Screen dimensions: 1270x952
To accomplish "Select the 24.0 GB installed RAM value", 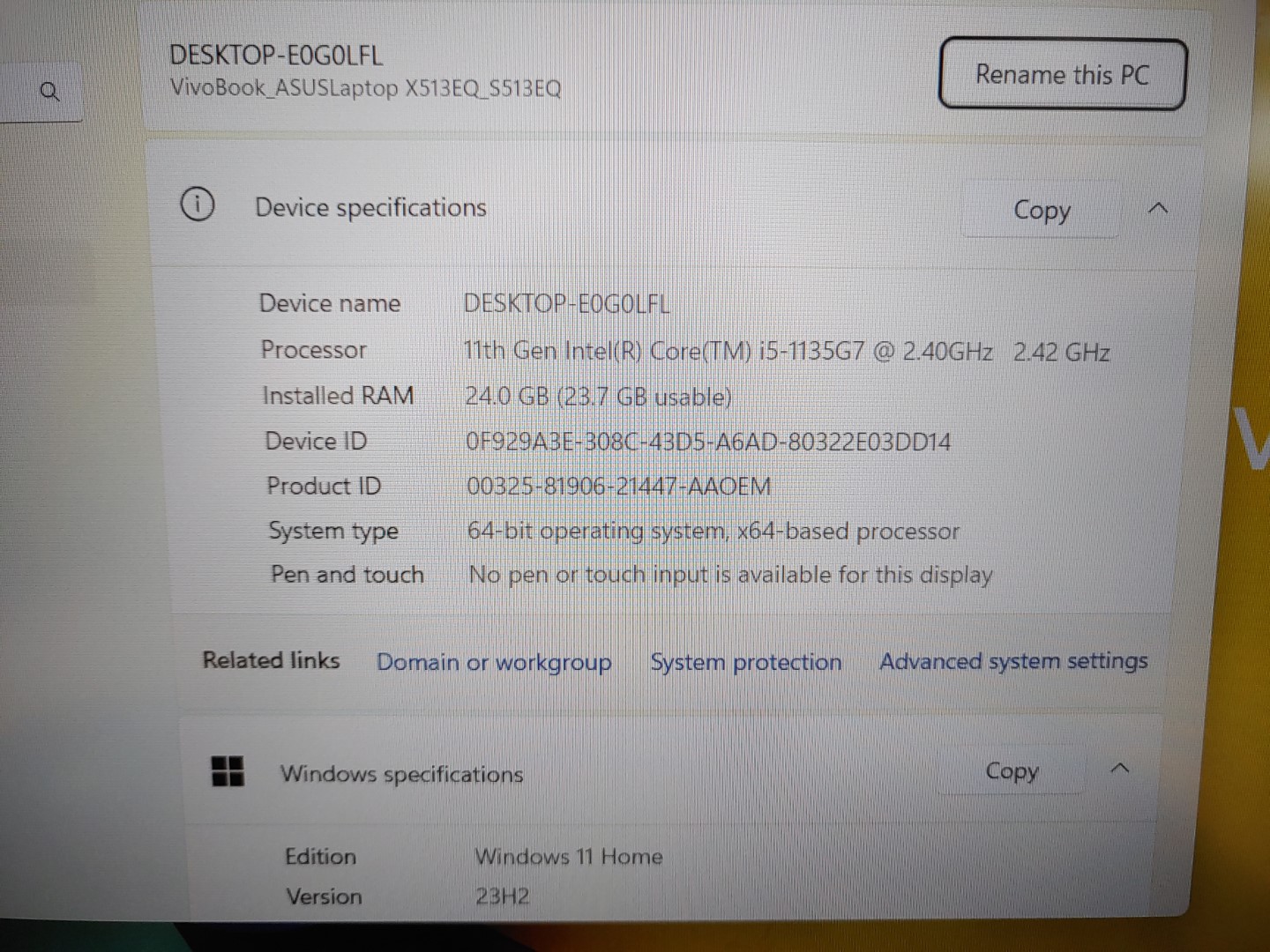I will point(599,397).
